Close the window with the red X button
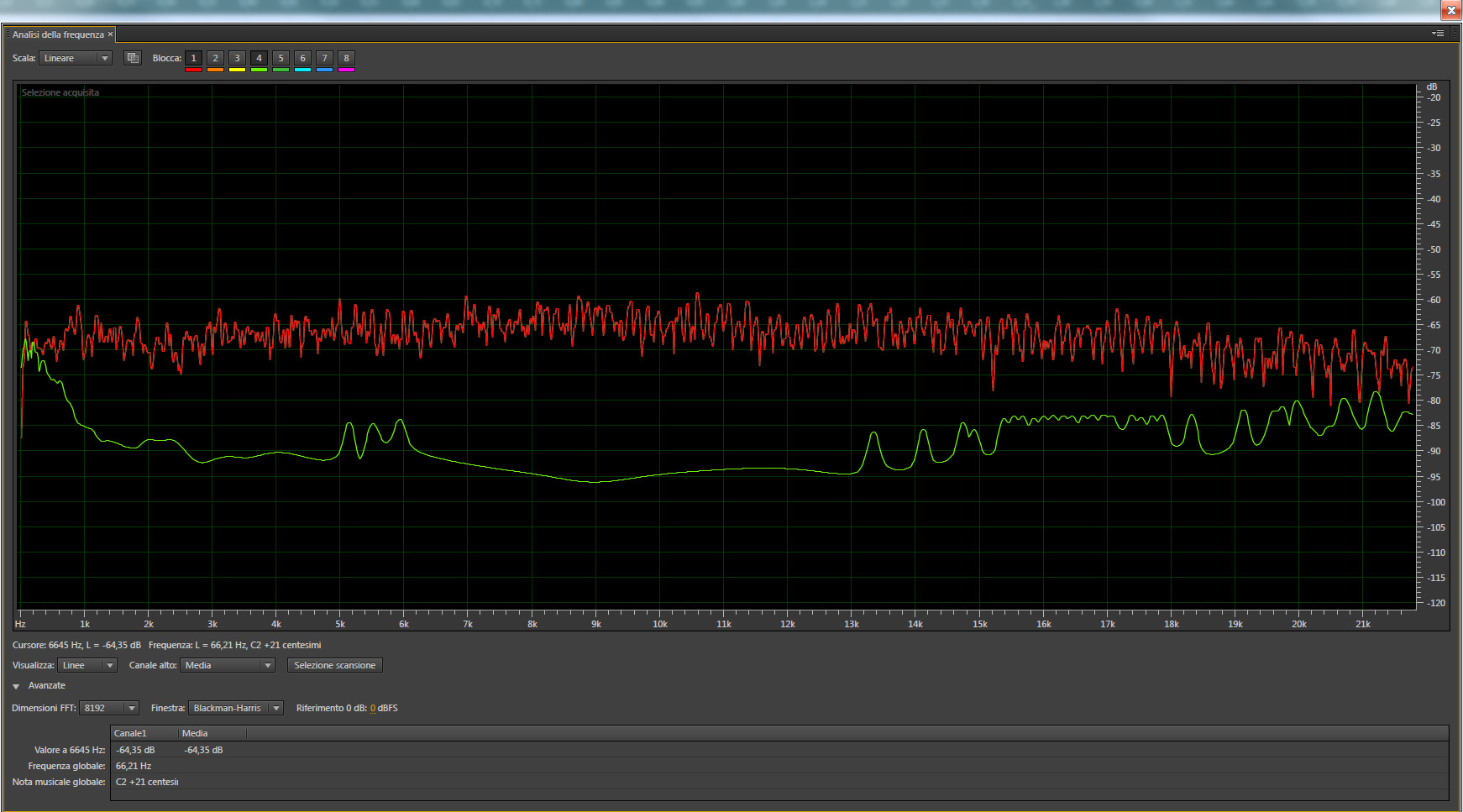 click(1451, 10)
